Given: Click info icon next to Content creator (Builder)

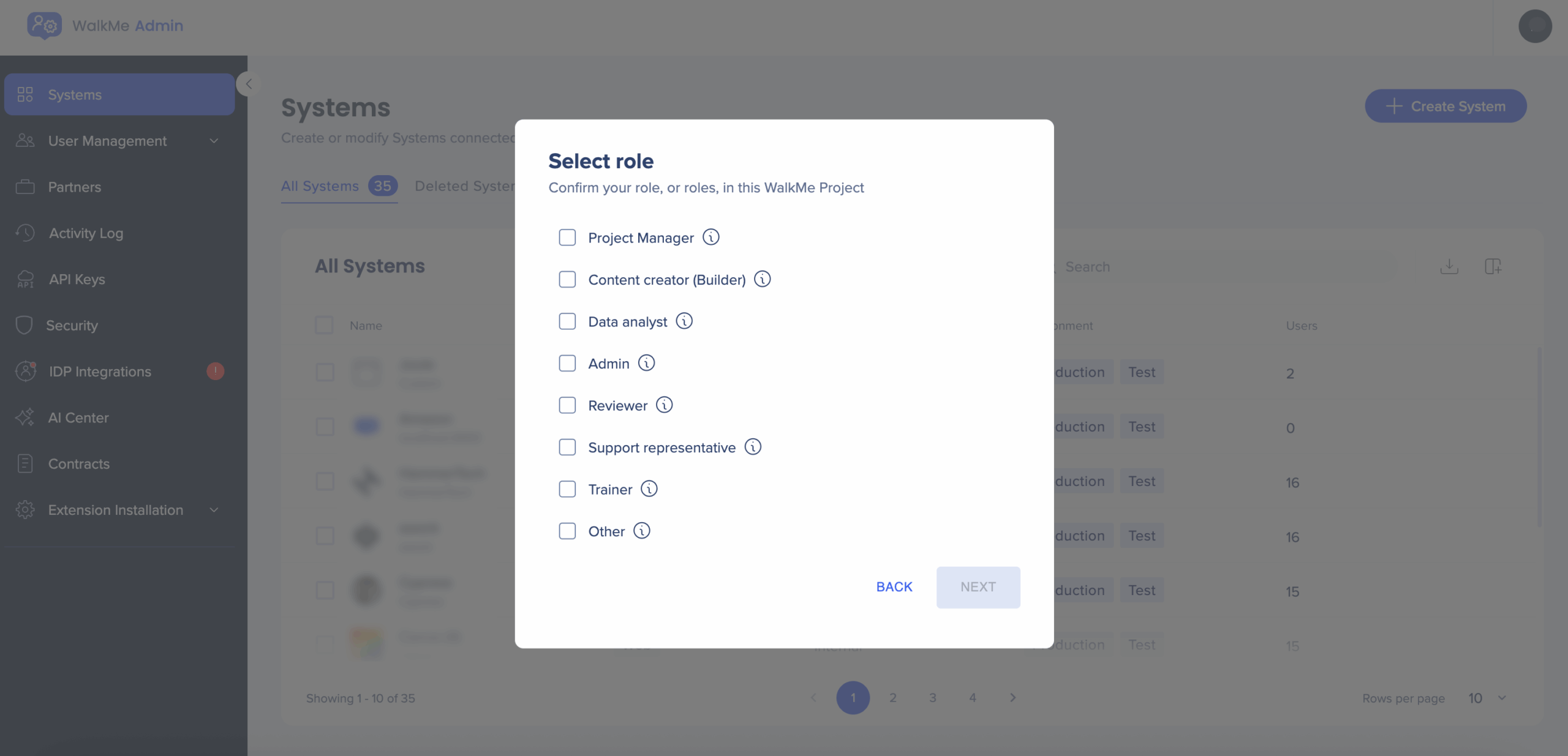Looking at the screenshot, I should tap(762, 279).
